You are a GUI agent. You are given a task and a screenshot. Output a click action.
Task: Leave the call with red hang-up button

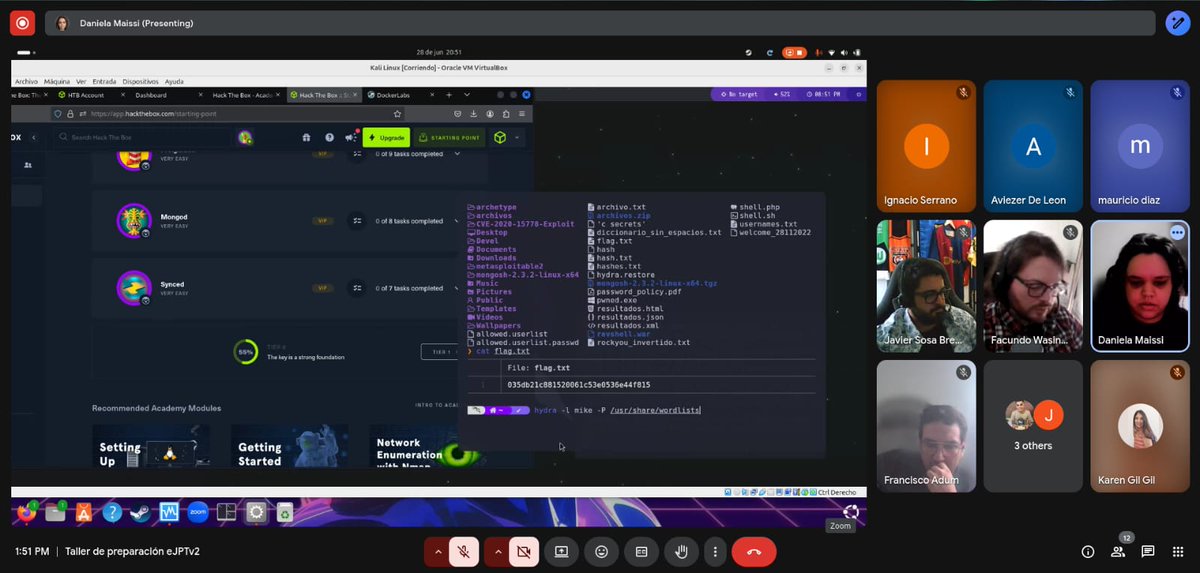(x=754, y=551)
